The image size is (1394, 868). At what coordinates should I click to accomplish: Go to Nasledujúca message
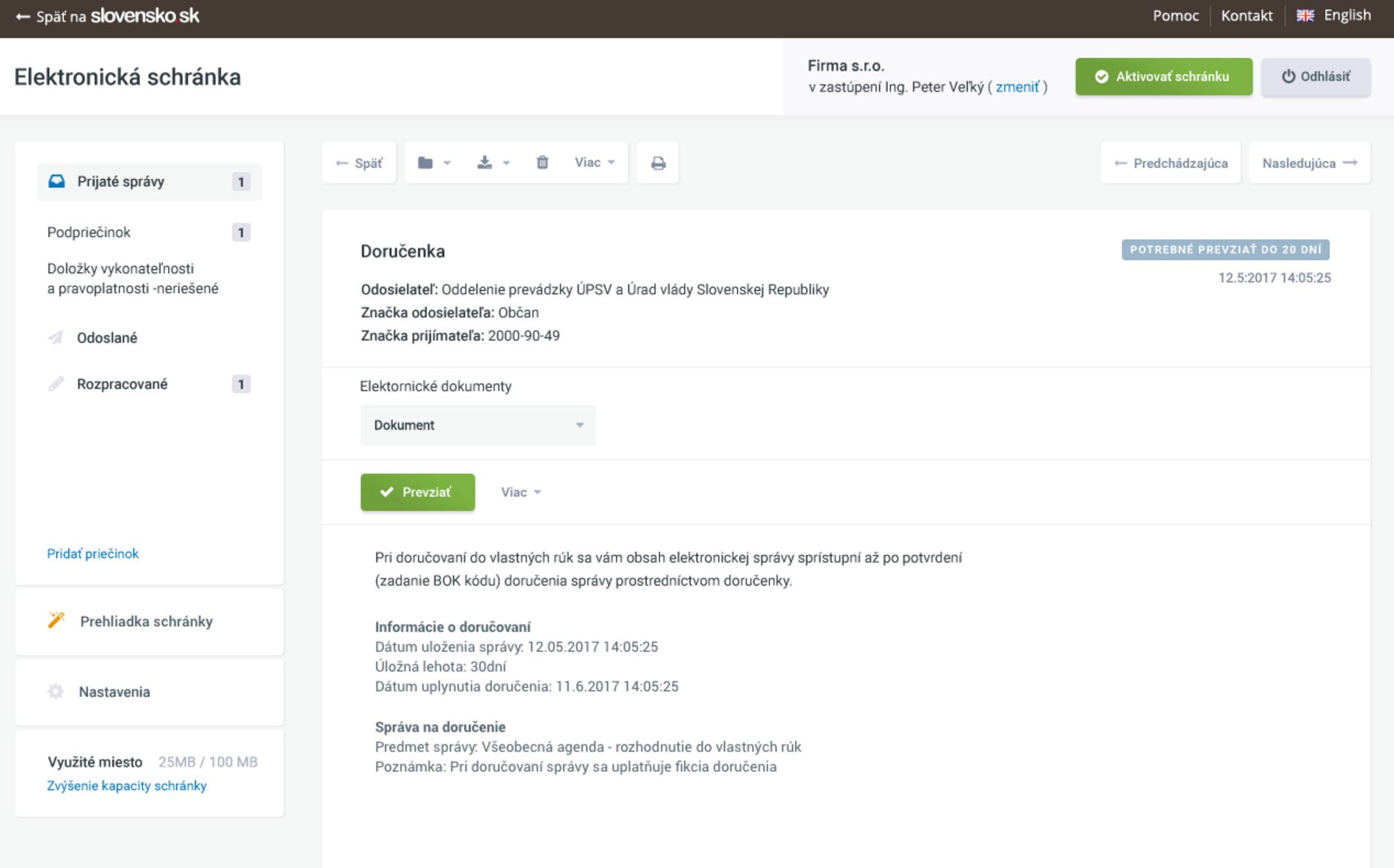pyautogui.click(x=1309, y=163)
